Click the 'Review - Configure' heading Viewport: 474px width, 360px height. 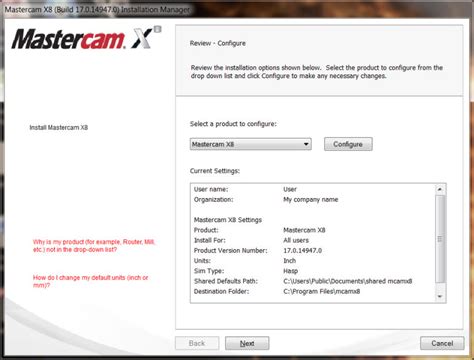click(218, 43)
